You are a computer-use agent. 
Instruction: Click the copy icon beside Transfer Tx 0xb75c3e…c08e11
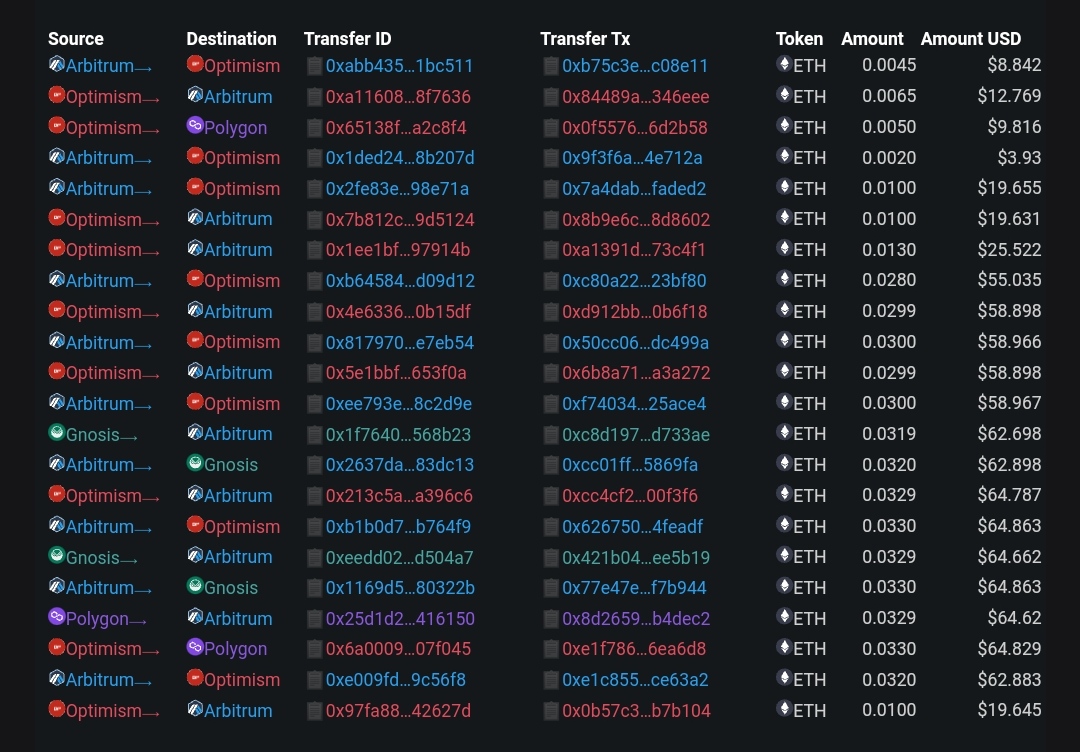(x=551, y=66)
